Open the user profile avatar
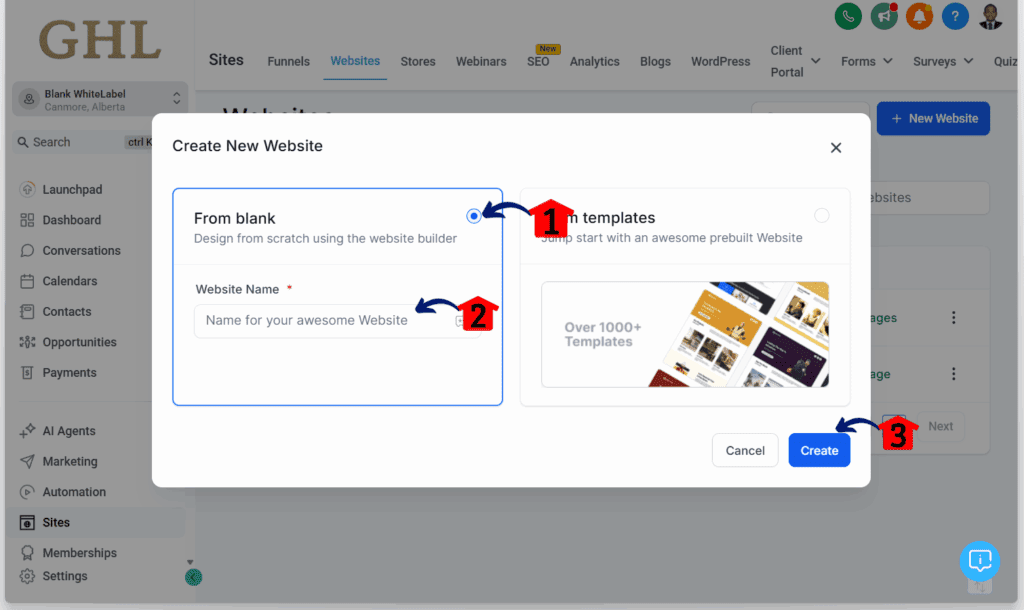The width and height of the screenshot is (1024, 610). coord(991,16)
